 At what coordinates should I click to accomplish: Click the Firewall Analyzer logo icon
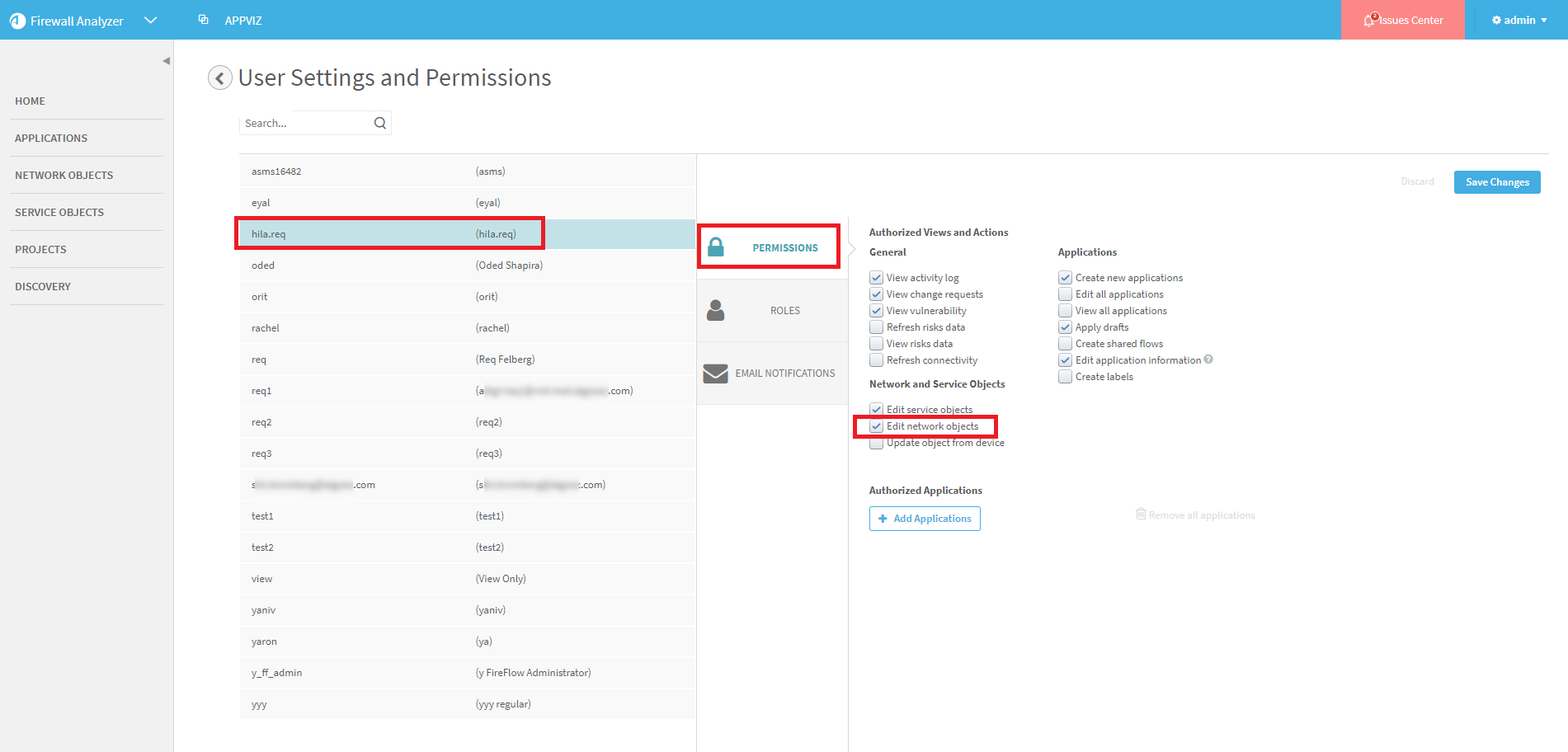click(17, 21)
